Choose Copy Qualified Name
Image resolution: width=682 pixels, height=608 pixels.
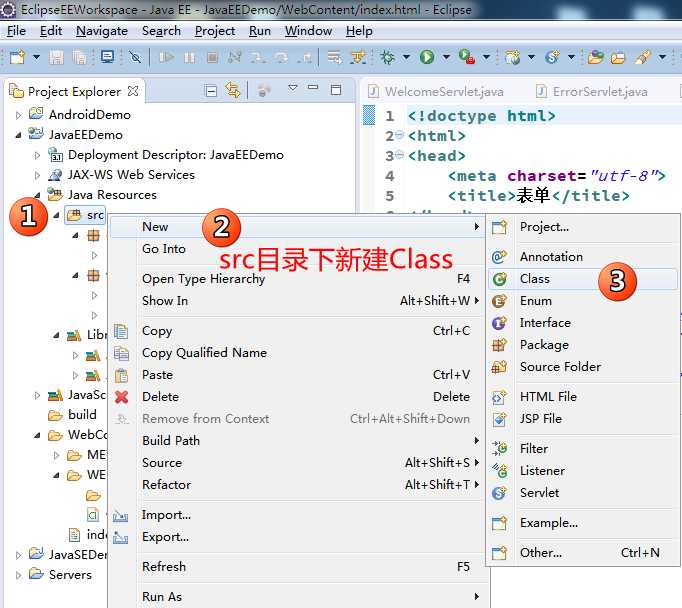point(296,353)
